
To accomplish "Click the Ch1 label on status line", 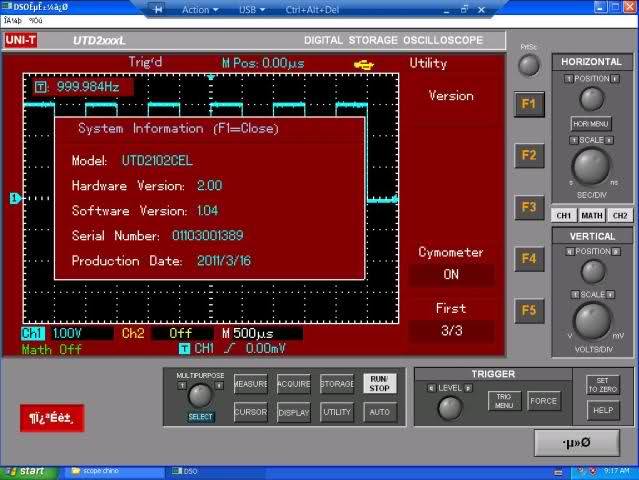I will tap(32, 333).
